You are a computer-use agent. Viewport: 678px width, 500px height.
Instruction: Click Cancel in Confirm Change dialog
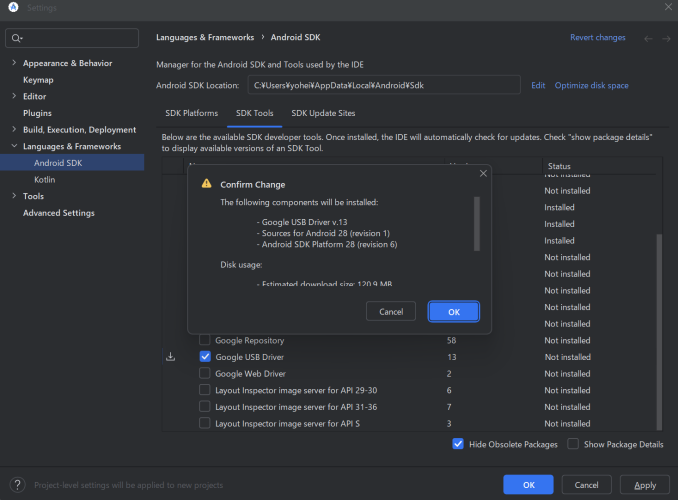[x=391, y=311]
